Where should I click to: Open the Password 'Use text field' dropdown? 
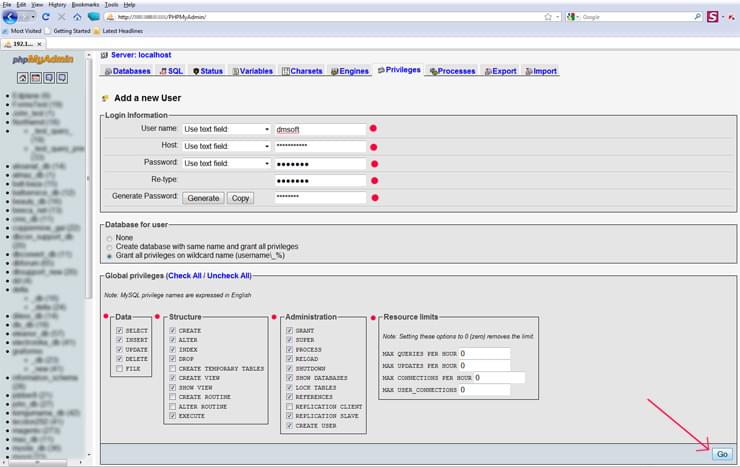pos(227,163)
